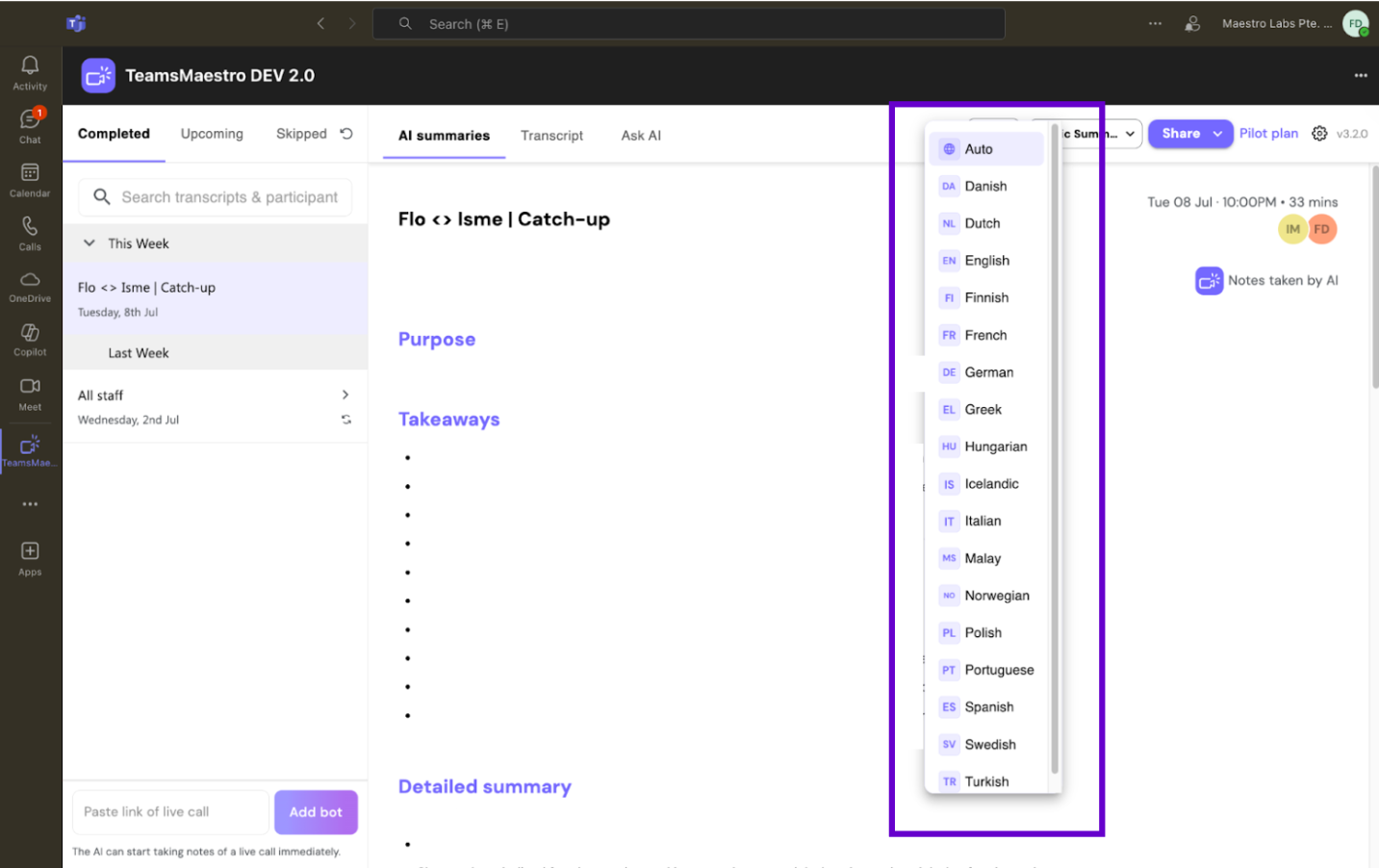
Task: Open Teams settings ellipsis near profile
Action: tap(1155, 23)
